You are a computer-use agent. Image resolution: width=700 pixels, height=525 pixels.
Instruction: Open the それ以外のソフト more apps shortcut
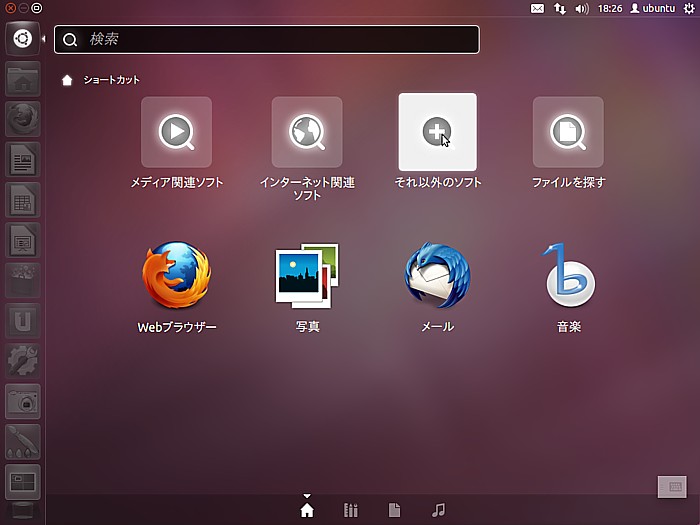[x=438, y=132]
